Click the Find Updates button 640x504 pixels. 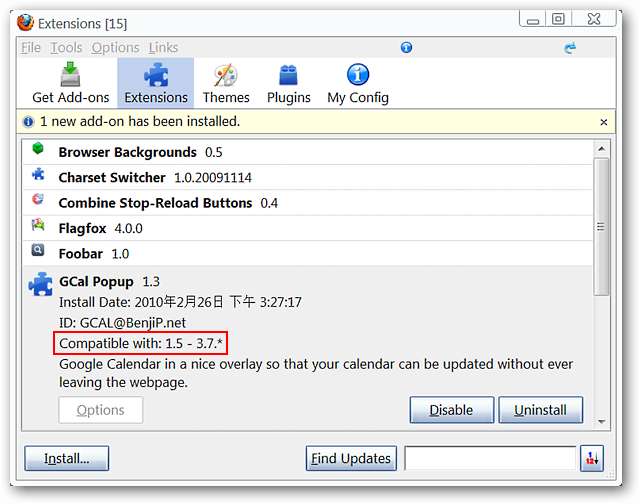click(x=351, y=458)
